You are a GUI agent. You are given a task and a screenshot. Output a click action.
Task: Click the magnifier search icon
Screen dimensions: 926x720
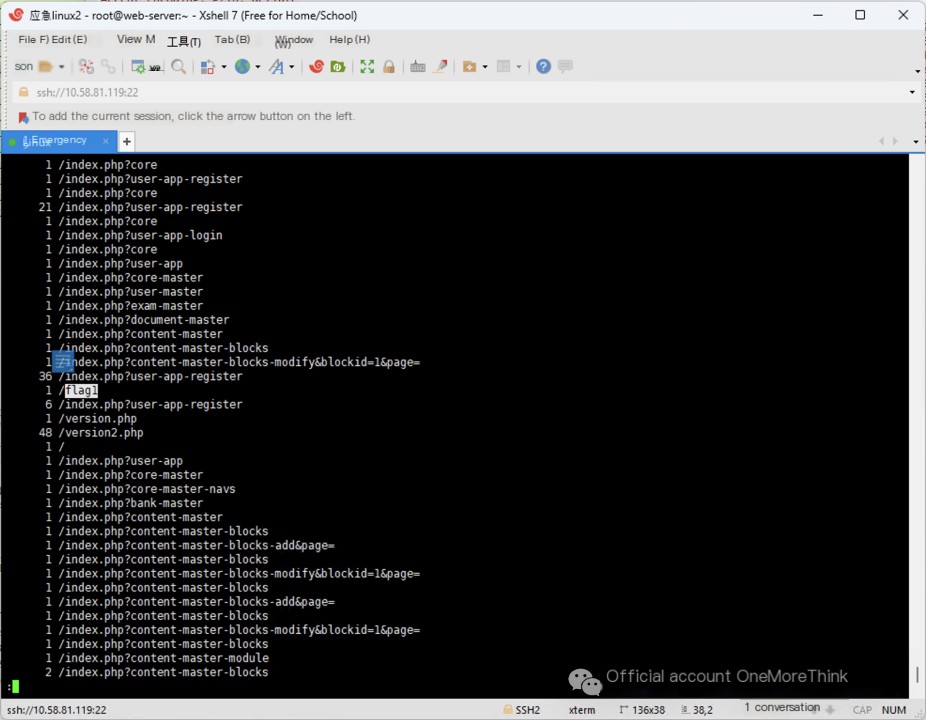[x=178, y=67]
